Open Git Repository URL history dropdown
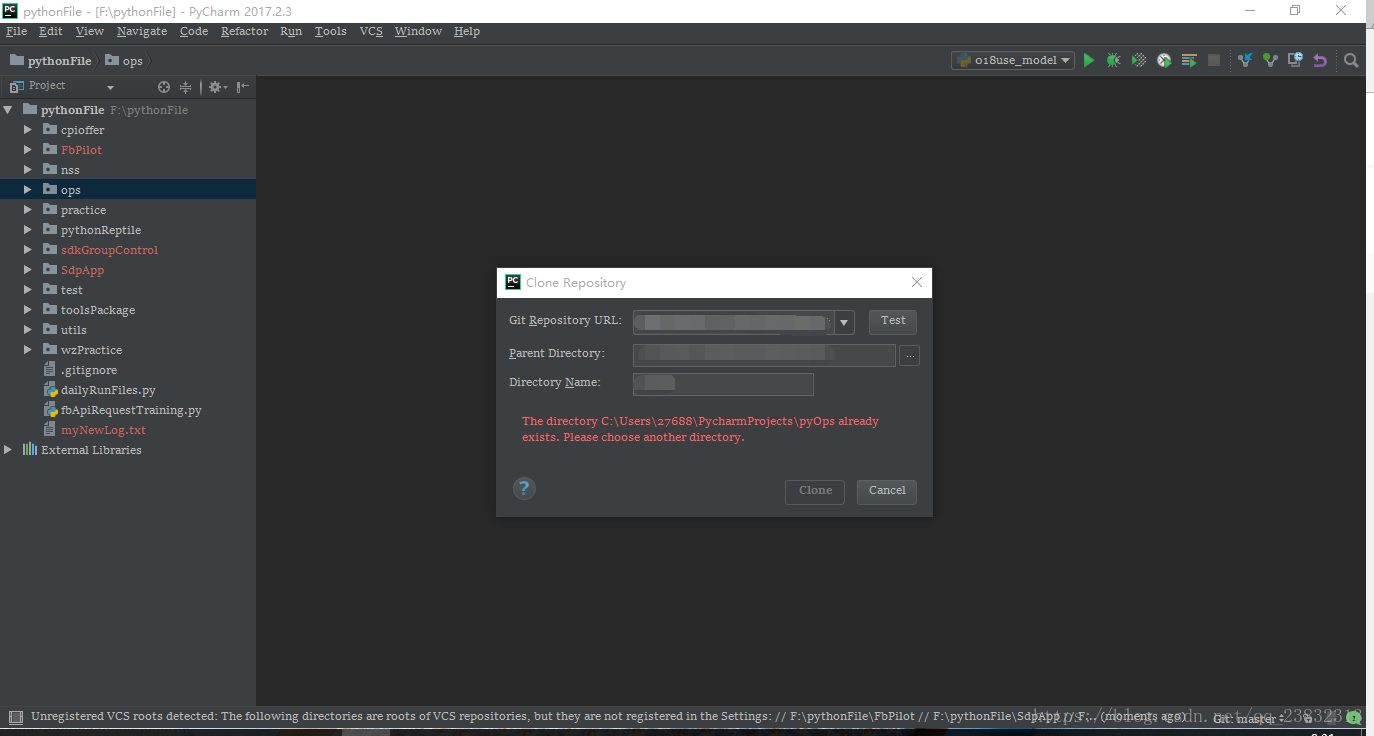The height and width of the screenshot is (736, 1374). point(845,322)
